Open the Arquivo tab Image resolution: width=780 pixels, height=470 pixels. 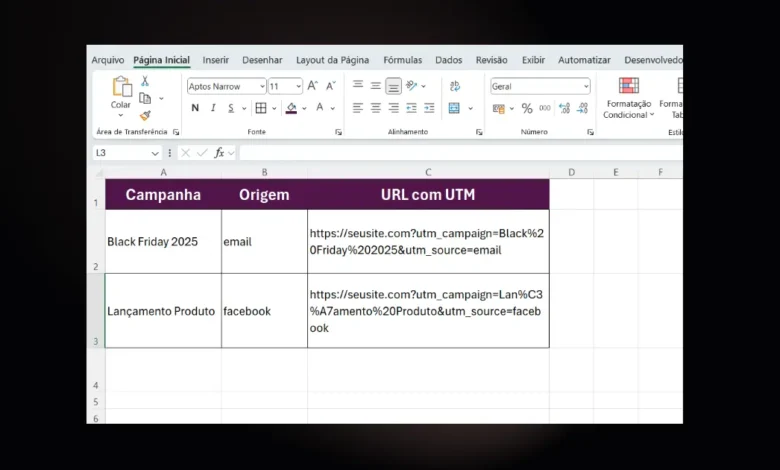[x=107, y=60]
